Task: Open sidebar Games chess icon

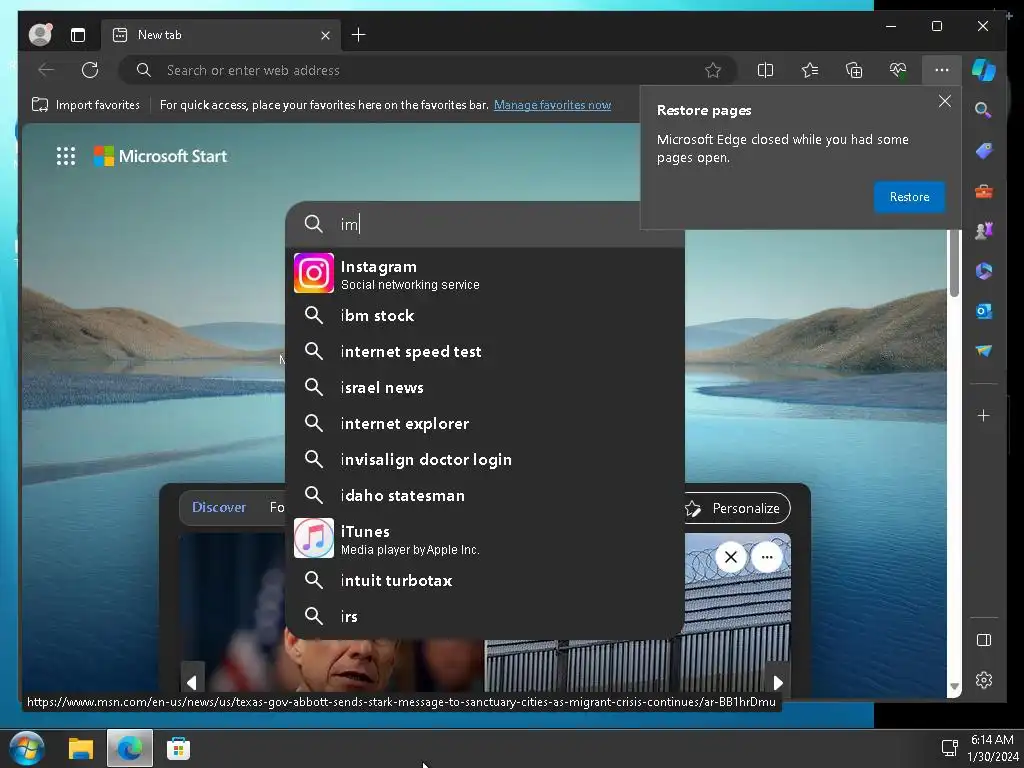Action: pos(984,231)
